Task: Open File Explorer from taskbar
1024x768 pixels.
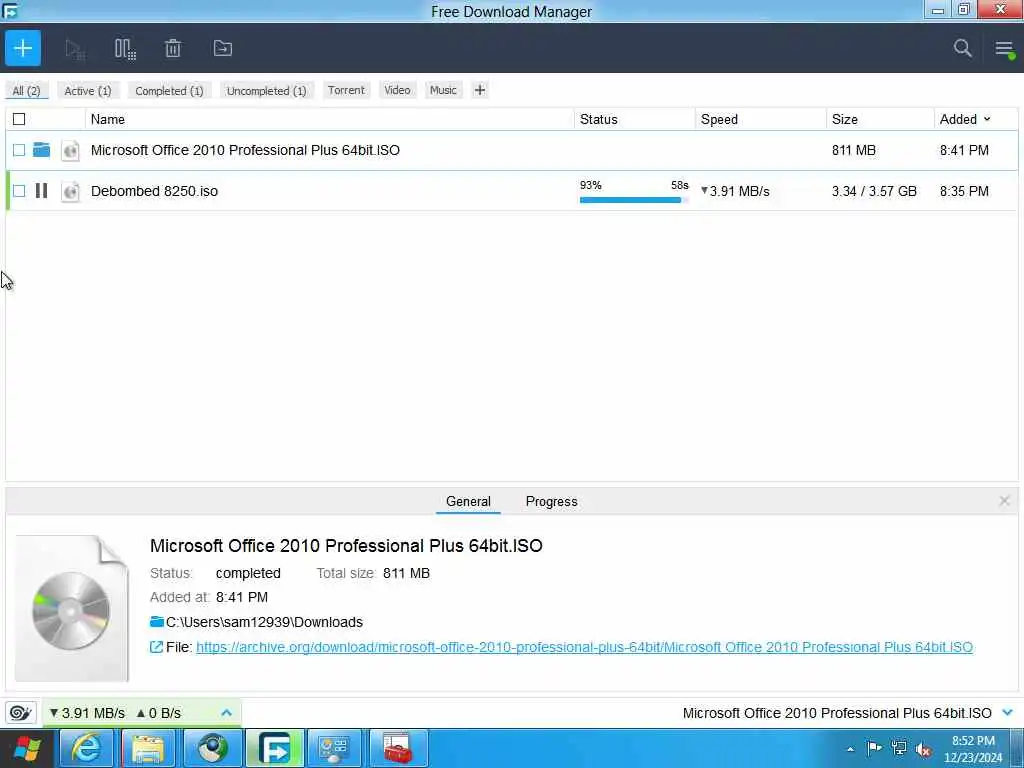Action: click(x=148, y=748)
